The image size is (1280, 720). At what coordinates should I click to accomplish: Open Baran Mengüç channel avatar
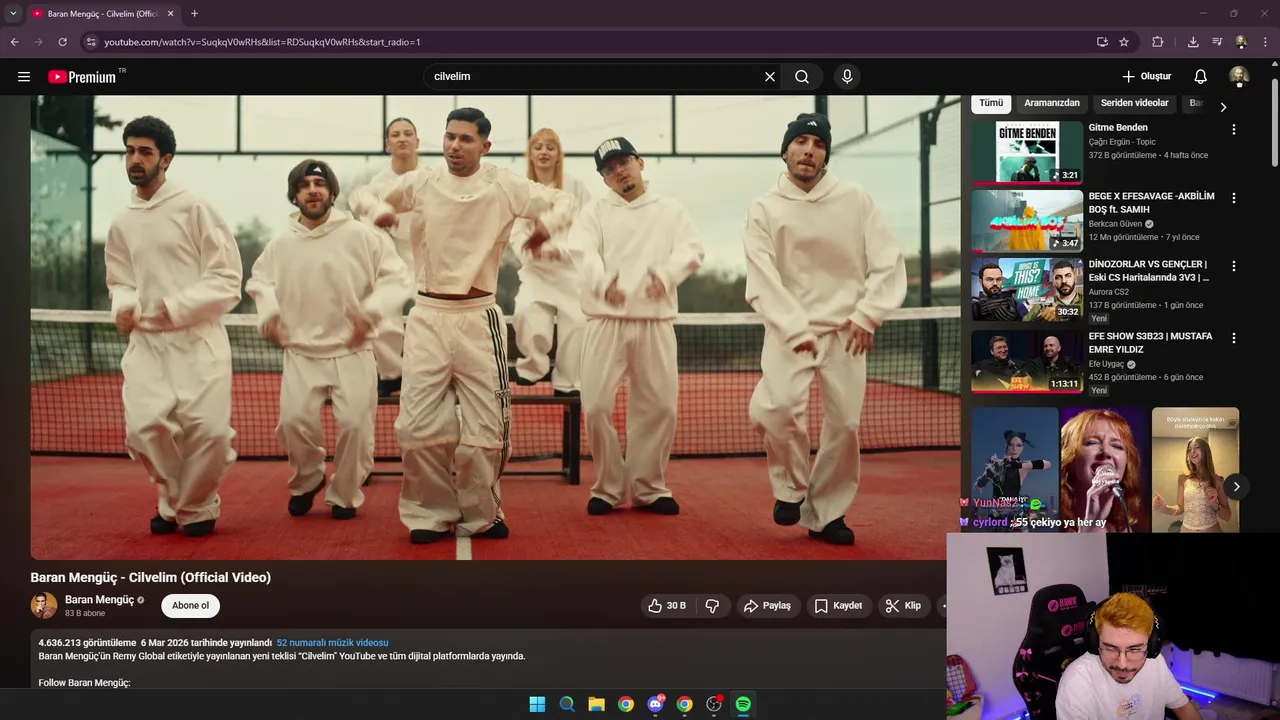tap(44, 605)
